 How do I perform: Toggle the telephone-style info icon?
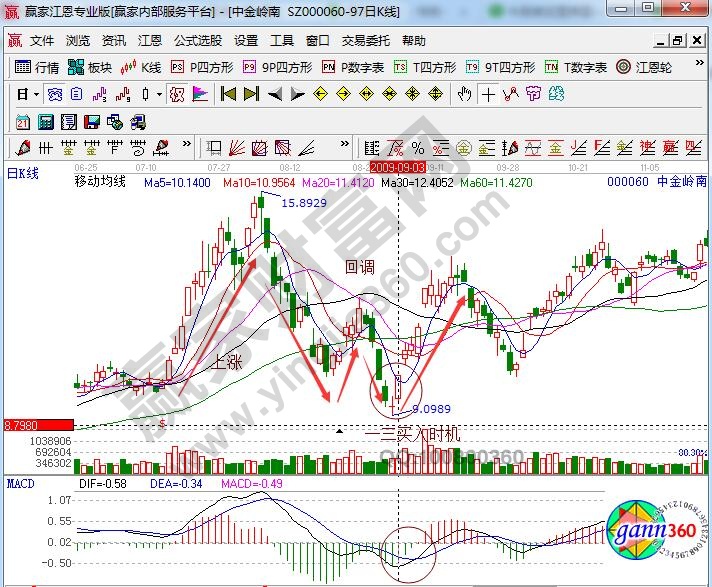pyautogui.click(x=54, y=94)
